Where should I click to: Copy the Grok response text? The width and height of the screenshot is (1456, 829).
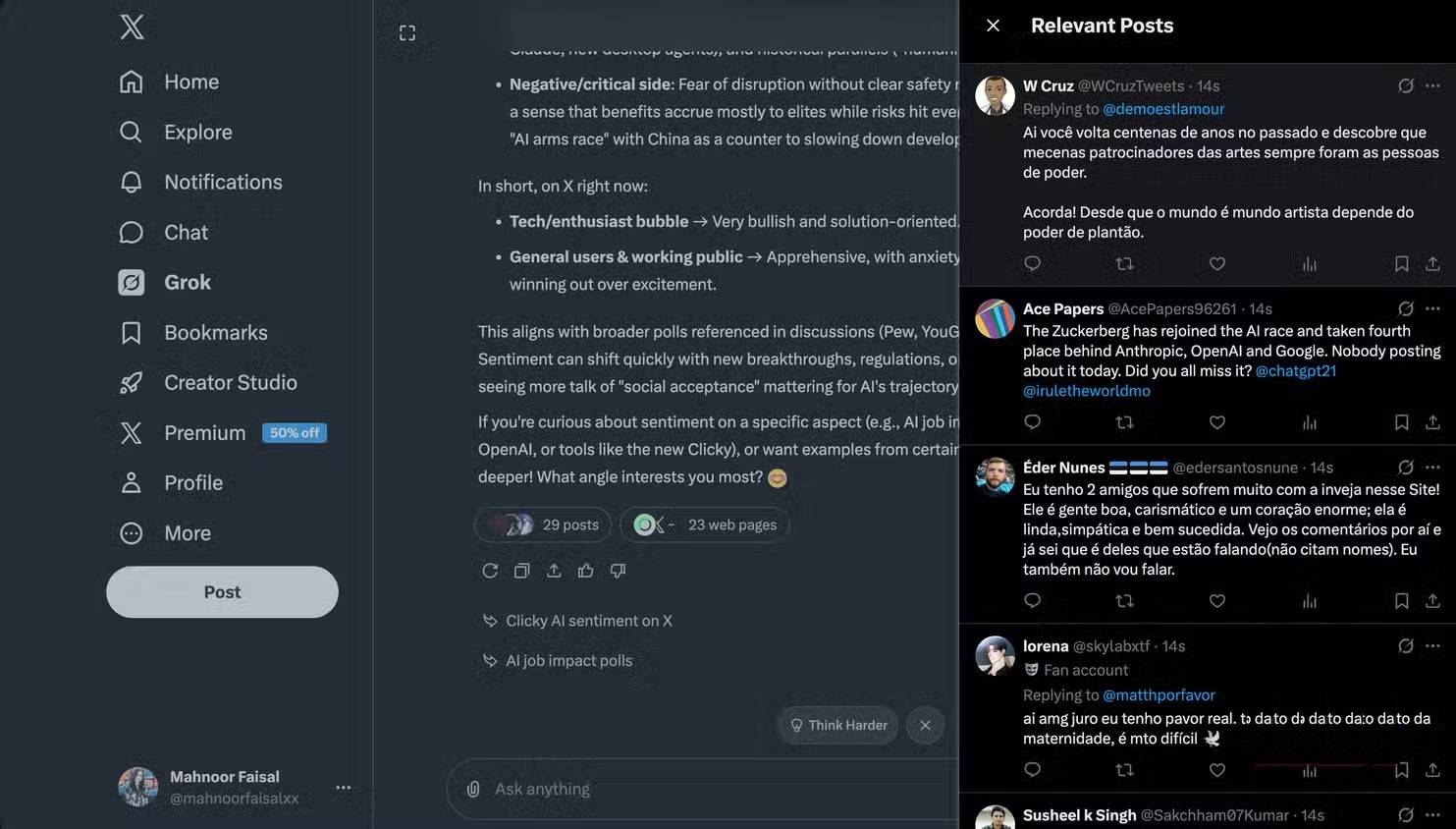point(522,571)
